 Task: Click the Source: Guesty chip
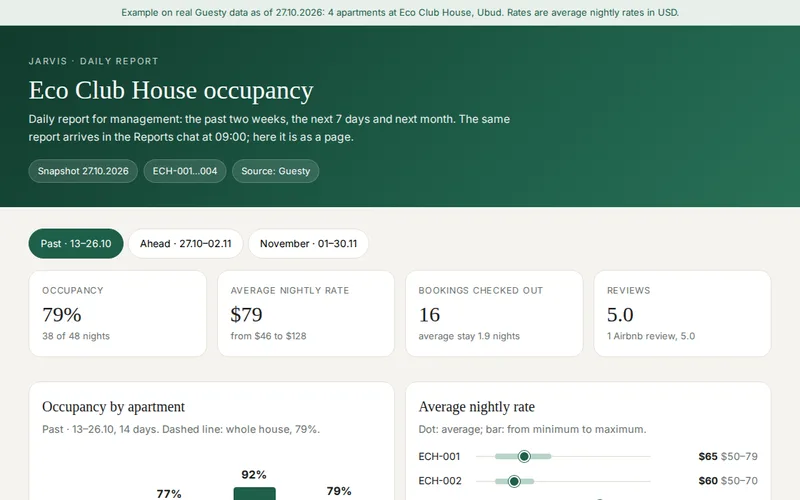click(276, 171)
